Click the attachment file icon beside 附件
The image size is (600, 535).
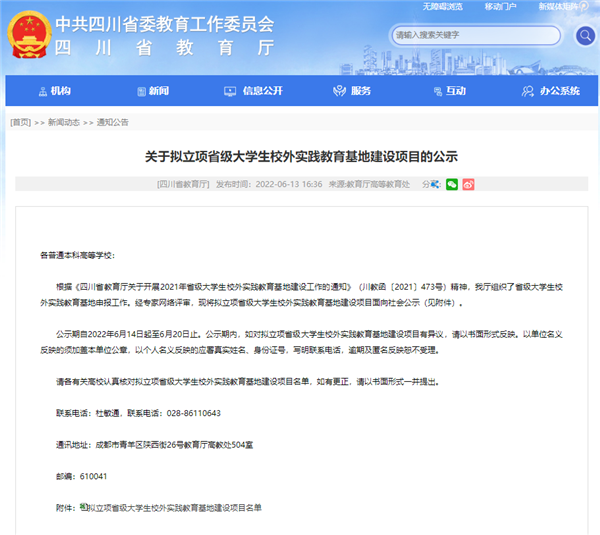[x=82, y=507]
